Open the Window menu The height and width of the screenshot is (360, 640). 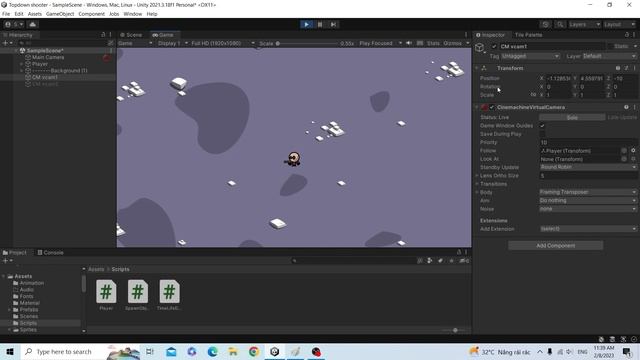coord(133,14)
